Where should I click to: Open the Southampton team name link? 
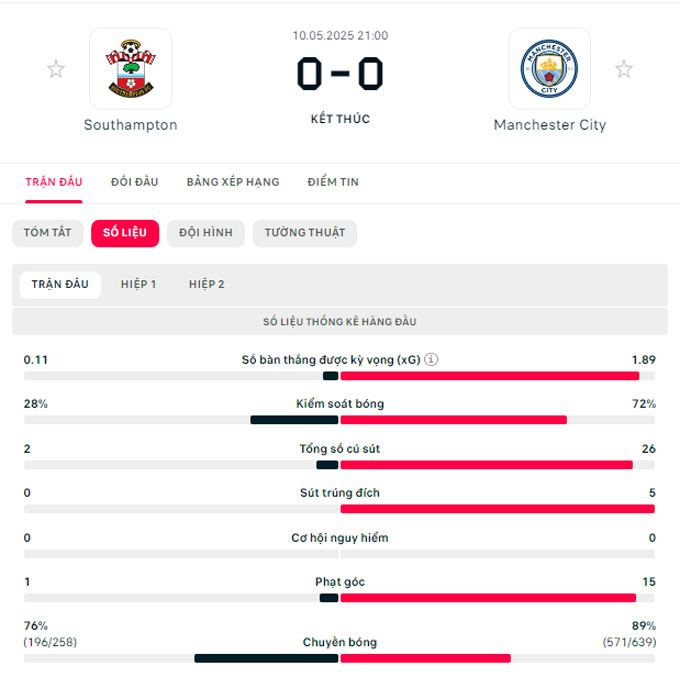point(131,125)
